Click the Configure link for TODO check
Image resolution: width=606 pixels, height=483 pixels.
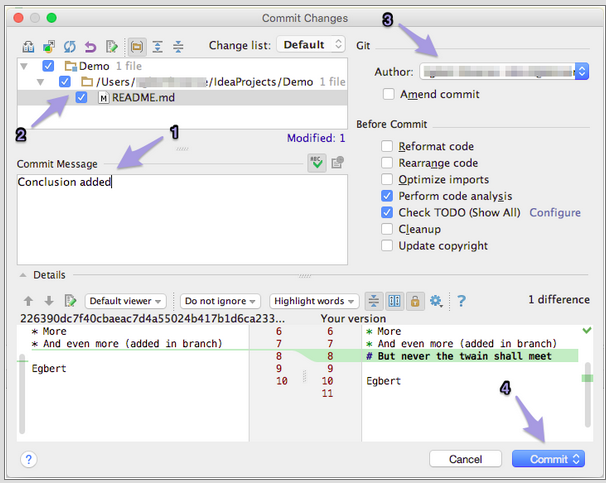[x=554, y=213]
